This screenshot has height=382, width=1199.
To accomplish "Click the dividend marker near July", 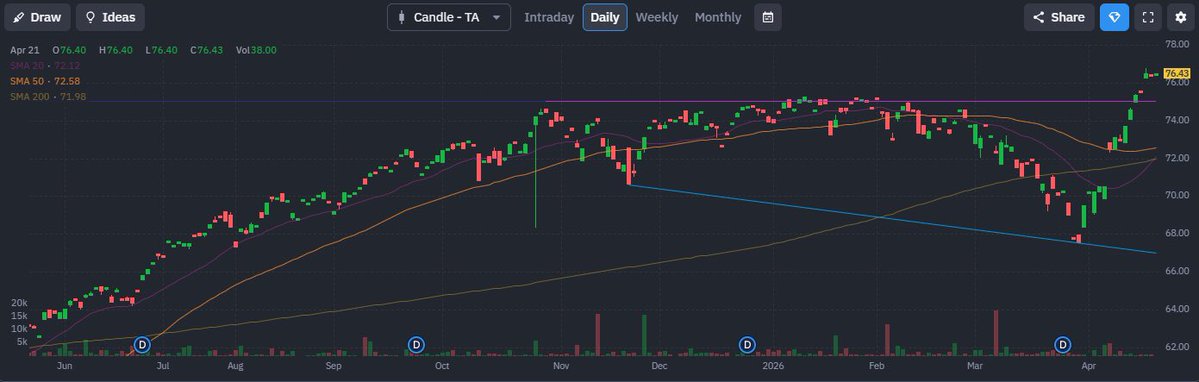I will [142, 345].
